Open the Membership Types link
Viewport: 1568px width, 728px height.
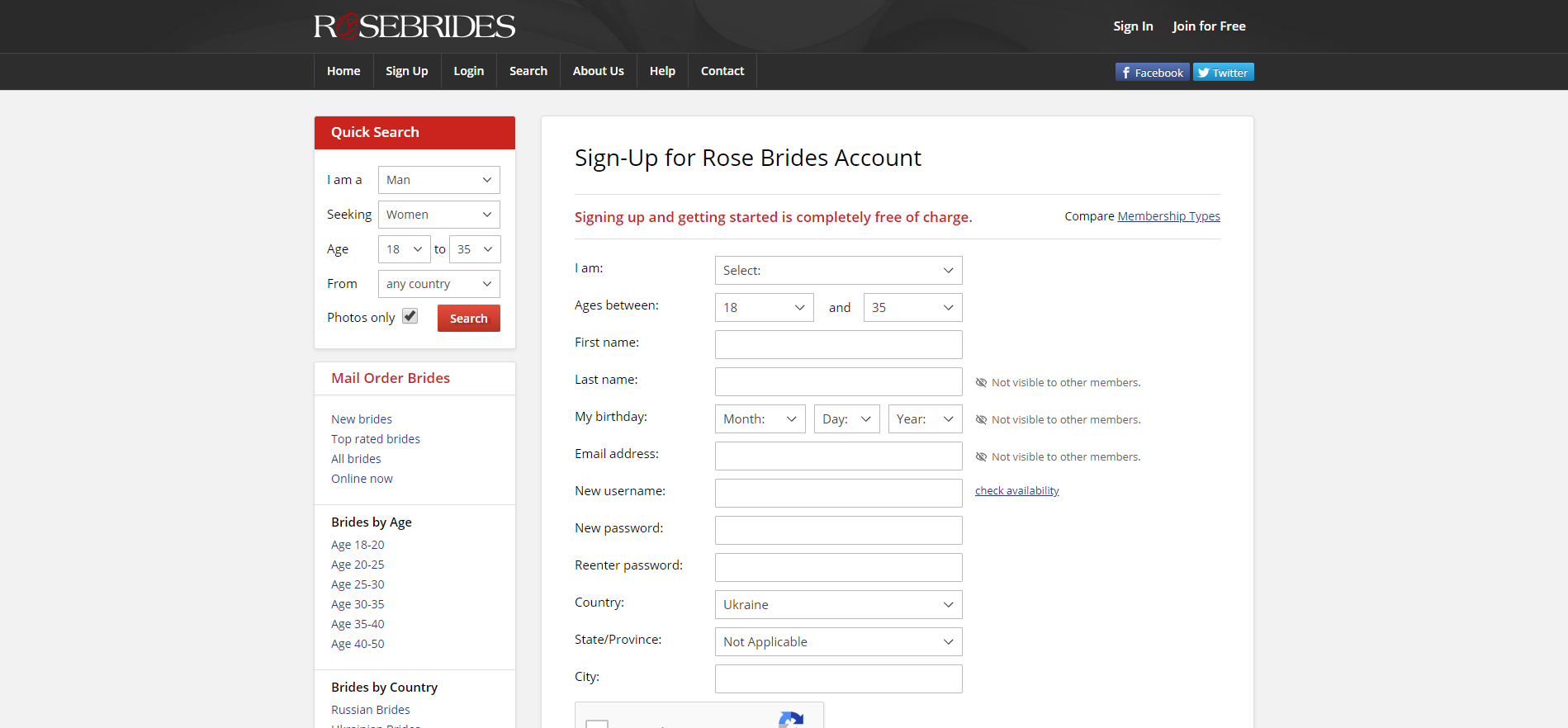(1168, 216)
